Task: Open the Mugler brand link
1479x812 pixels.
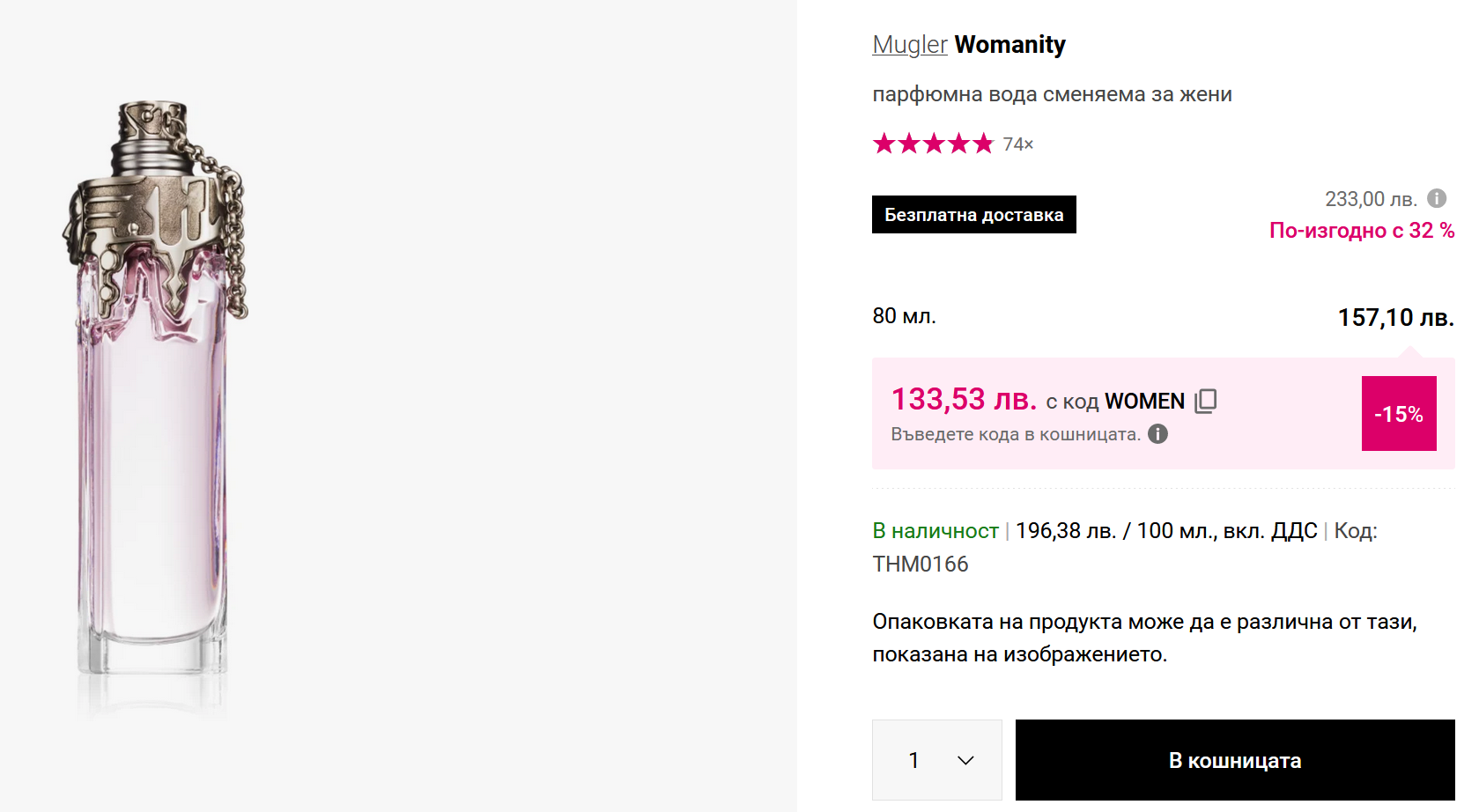Action: click(x=909, y=45)
